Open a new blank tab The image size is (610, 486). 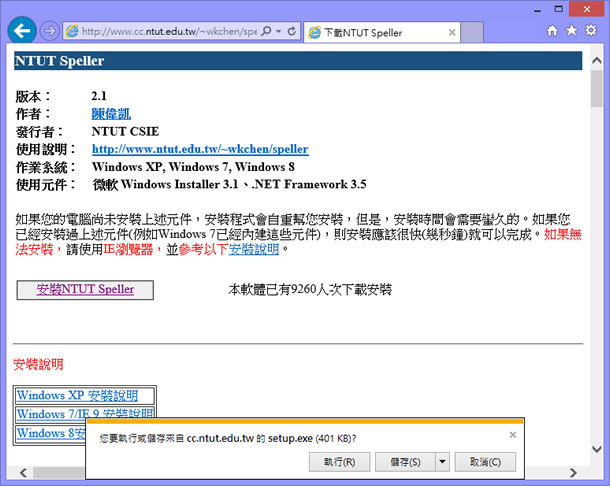point(472,32)
